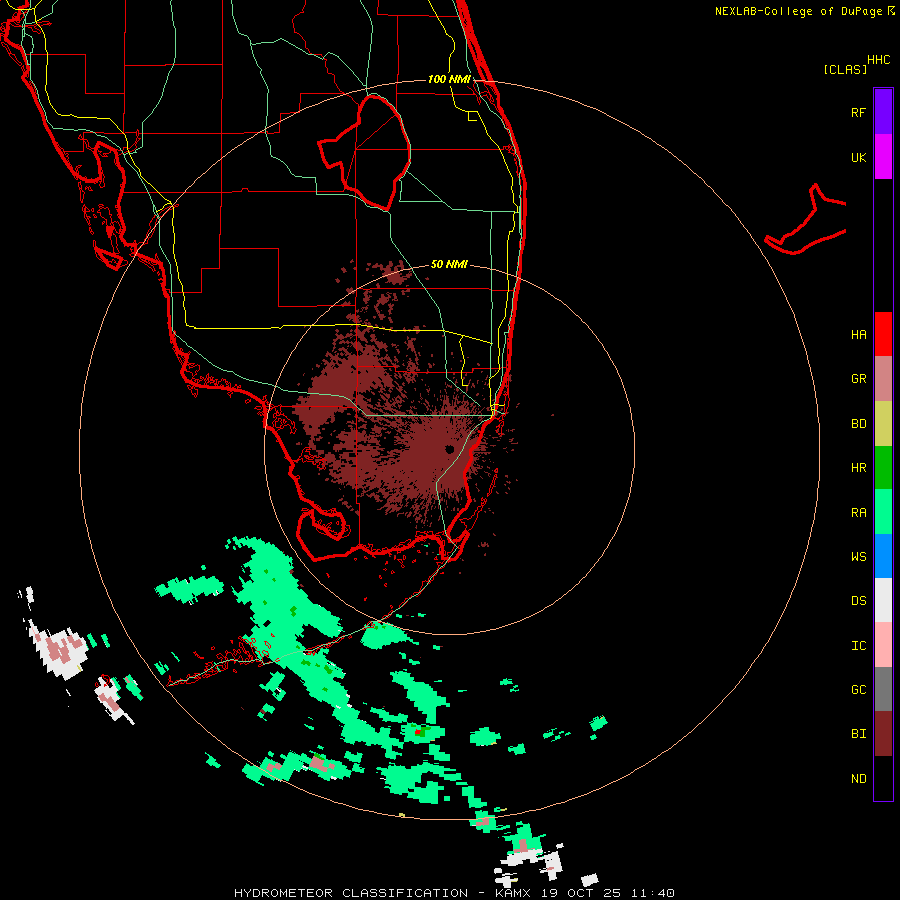
Task: Click the 100 NMI range ring label
Action: coord(449,79)
